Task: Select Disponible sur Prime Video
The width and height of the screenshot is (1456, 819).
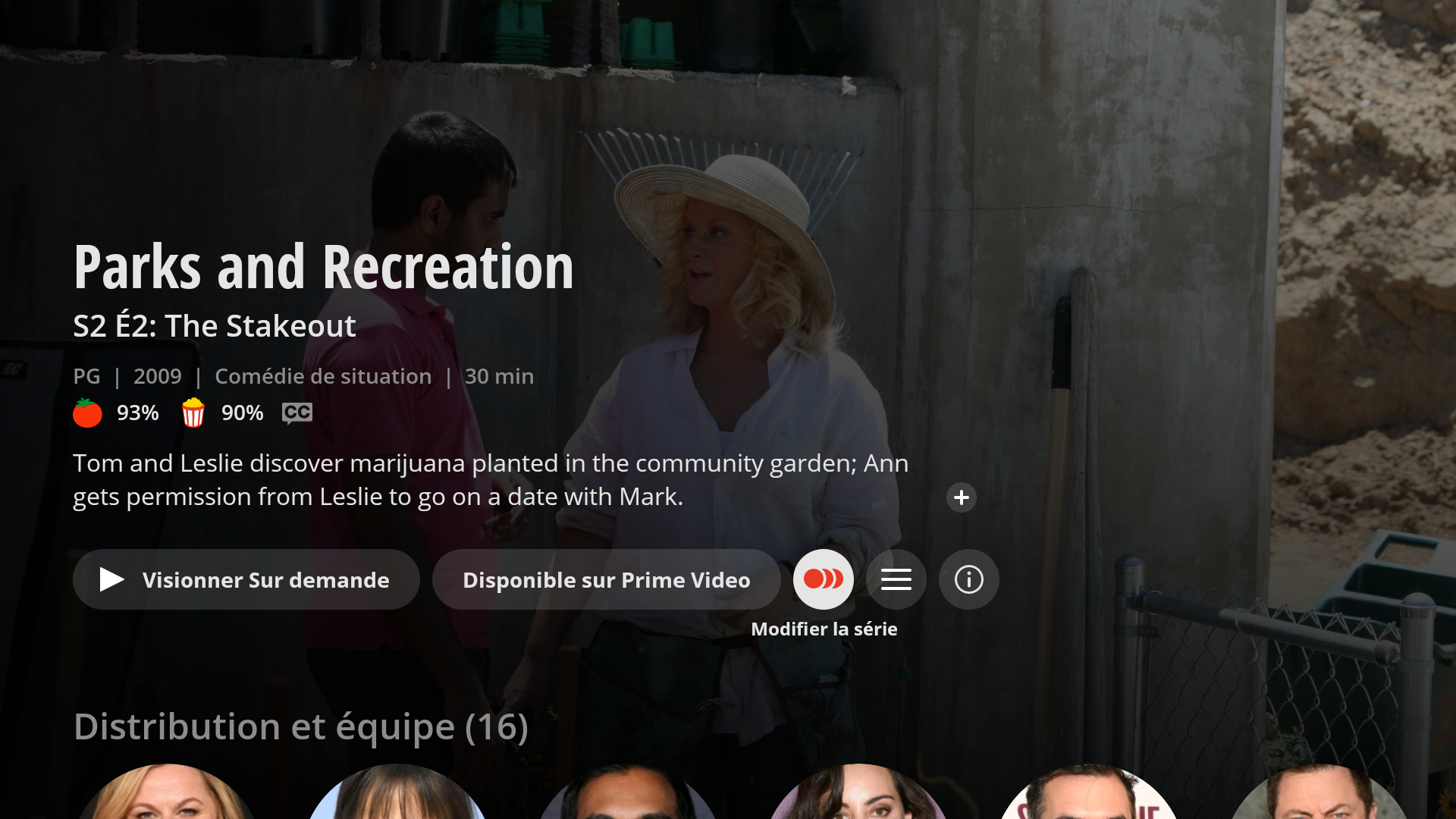Action: tap(607, 579)
